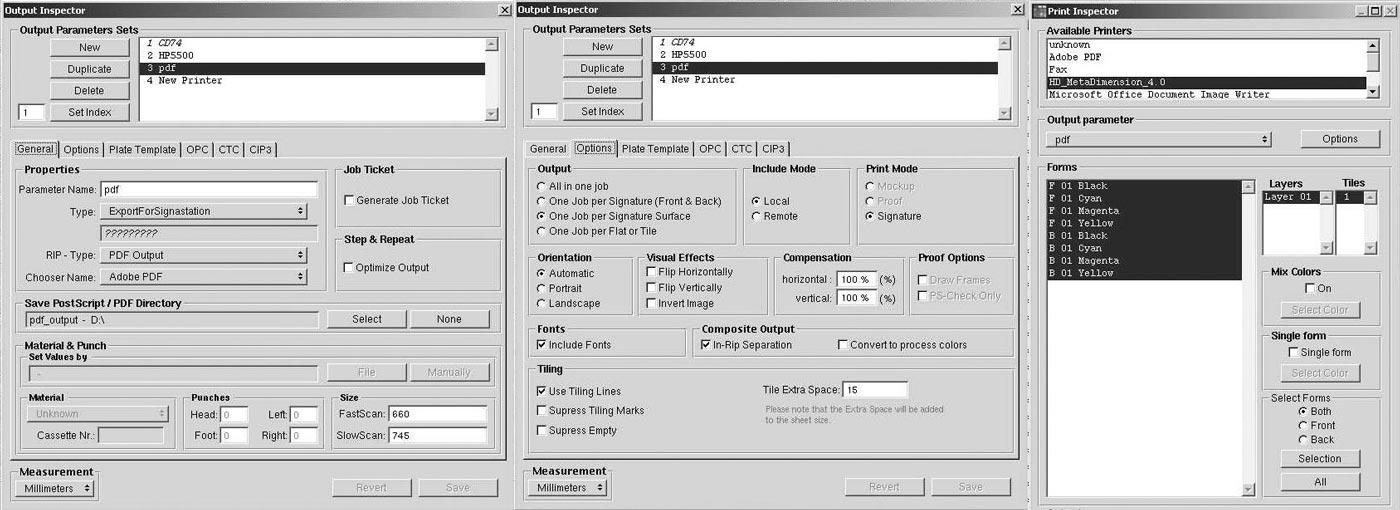Select '4 New Printer' in left Output Inspector list
The width and height of the screenshot is (1400, 510).
(x=312, y=81)
